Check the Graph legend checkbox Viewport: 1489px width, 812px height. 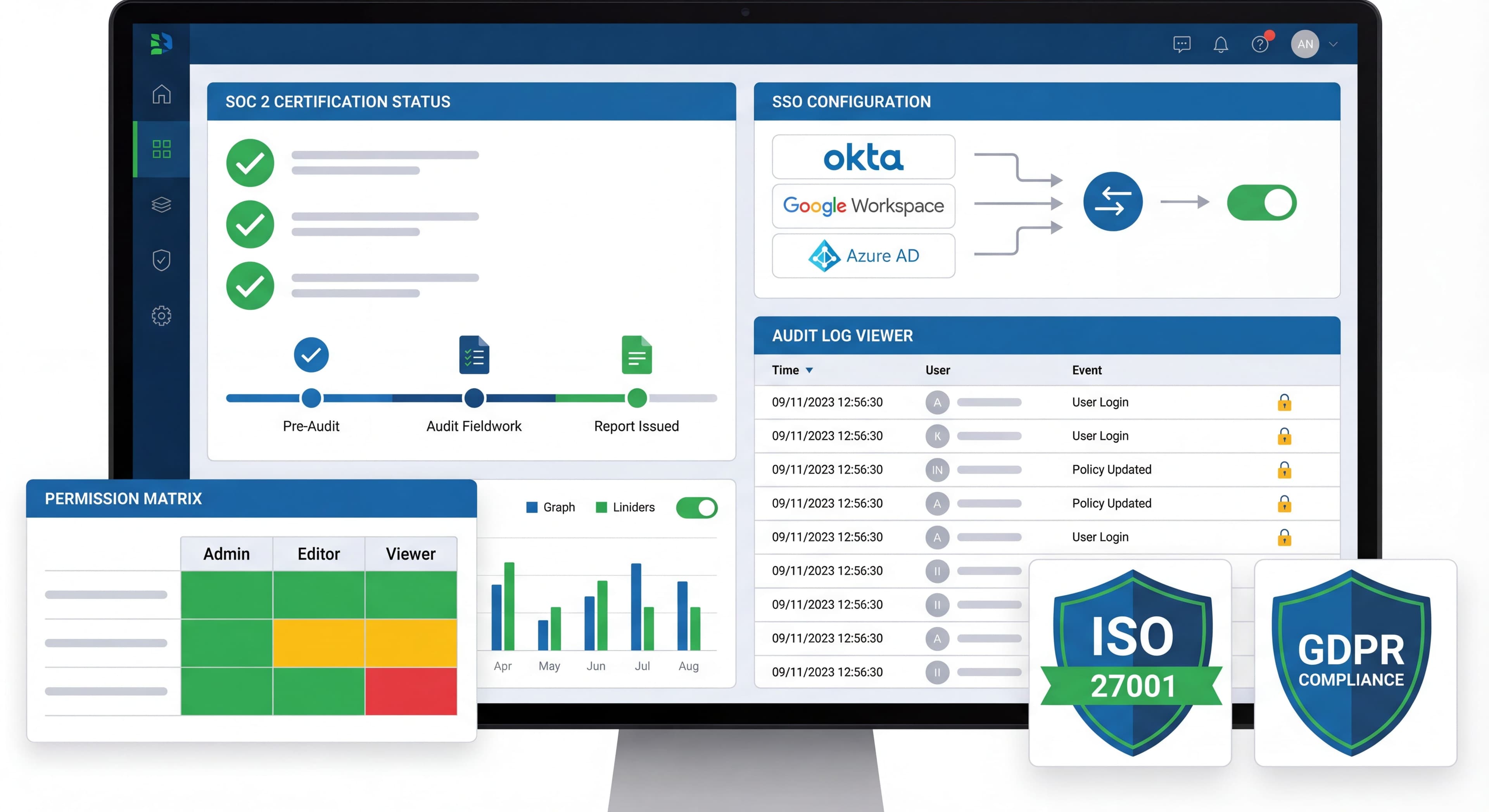click(532, 507)
